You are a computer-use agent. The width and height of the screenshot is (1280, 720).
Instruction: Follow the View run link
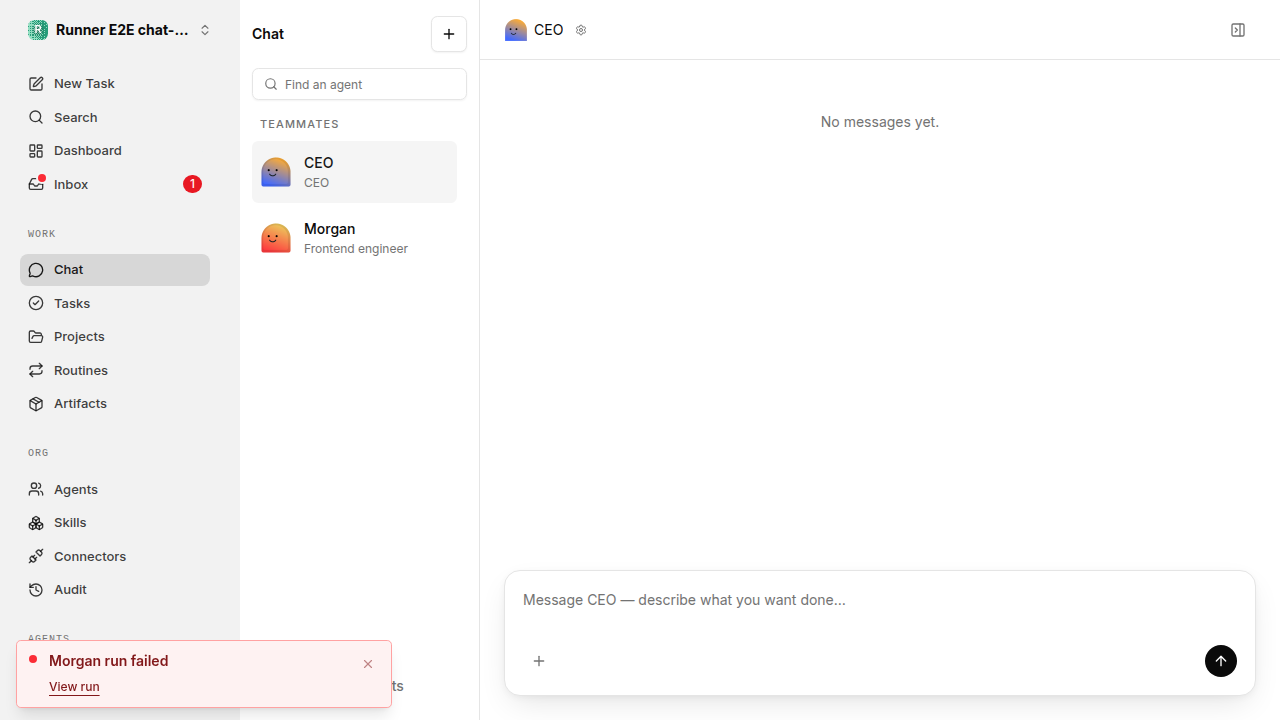(74, 687)
